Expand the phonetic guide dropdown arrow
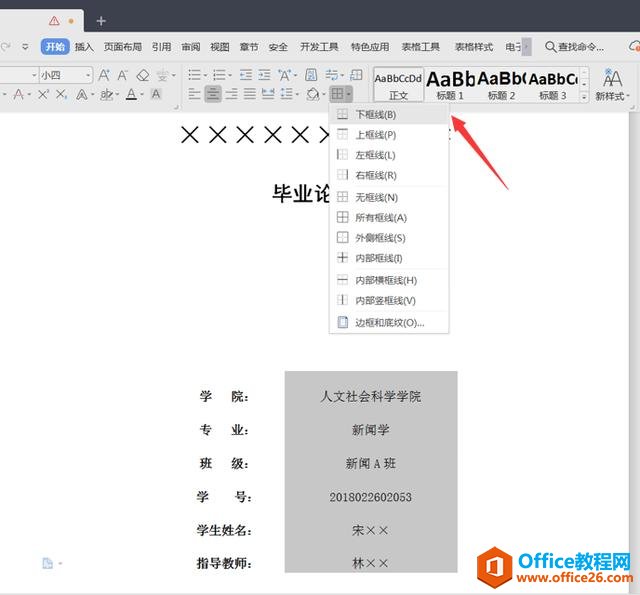640x595 pixels. click(x=174, y=75)
